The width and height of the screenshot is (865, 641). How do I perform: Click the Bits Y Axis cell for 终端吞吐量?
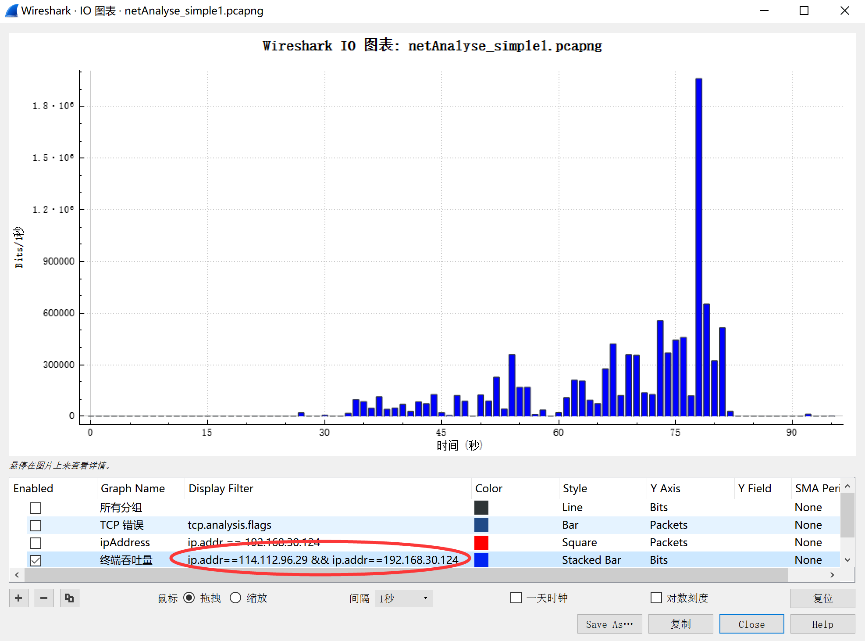tap(659, 560)
